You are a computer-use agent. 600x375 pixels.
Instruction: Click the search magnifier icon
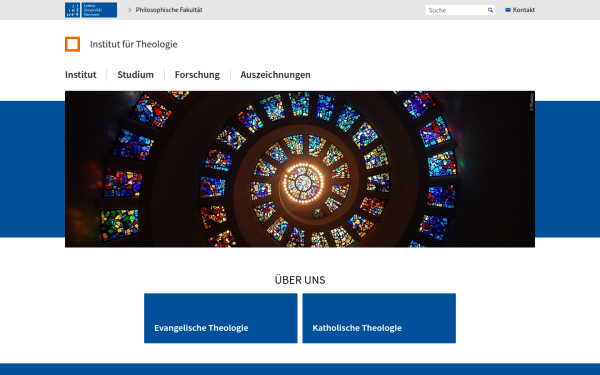point(490,10)
